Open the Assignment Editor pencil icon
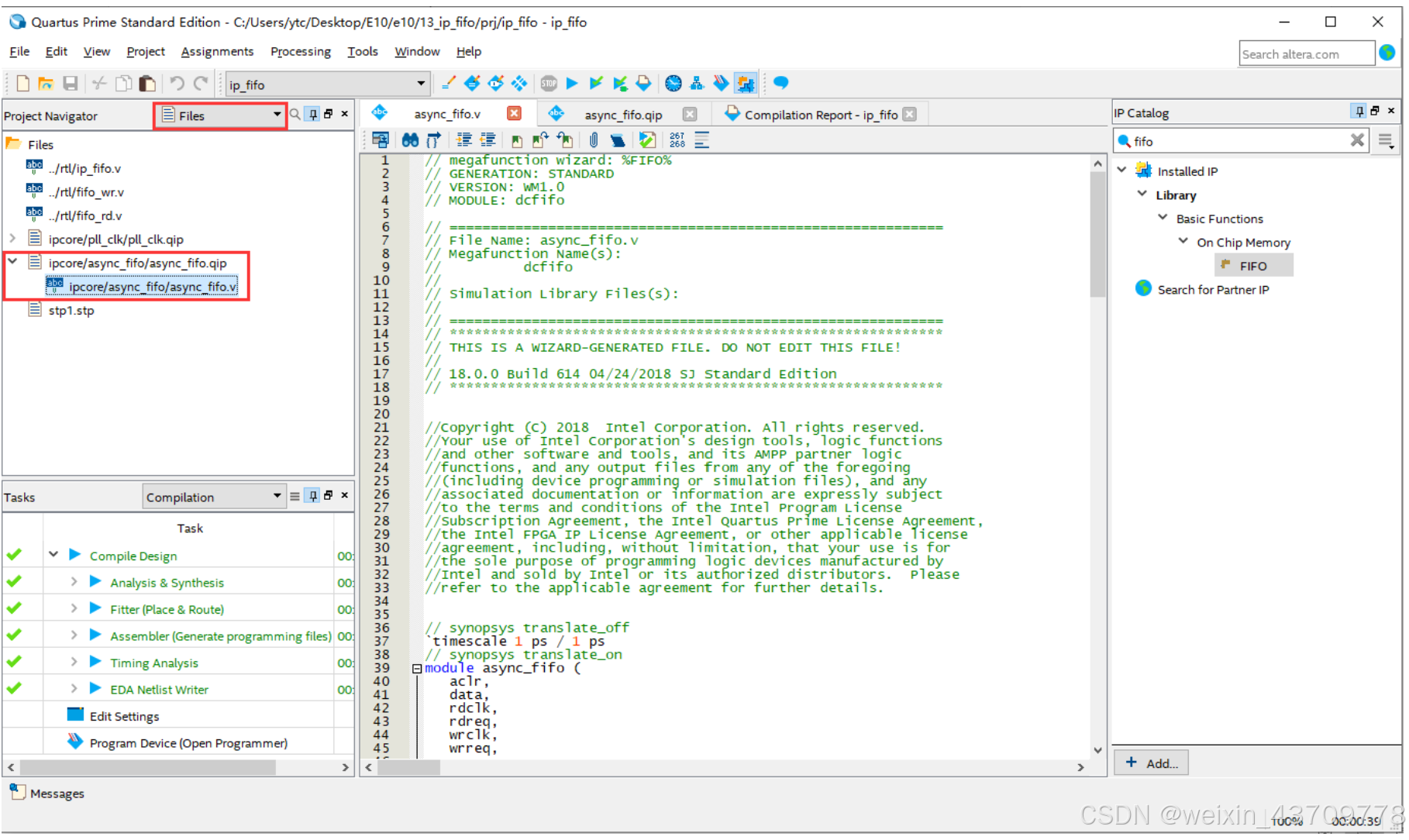The width and height of the screenshot is (1409, 840). 448,83
